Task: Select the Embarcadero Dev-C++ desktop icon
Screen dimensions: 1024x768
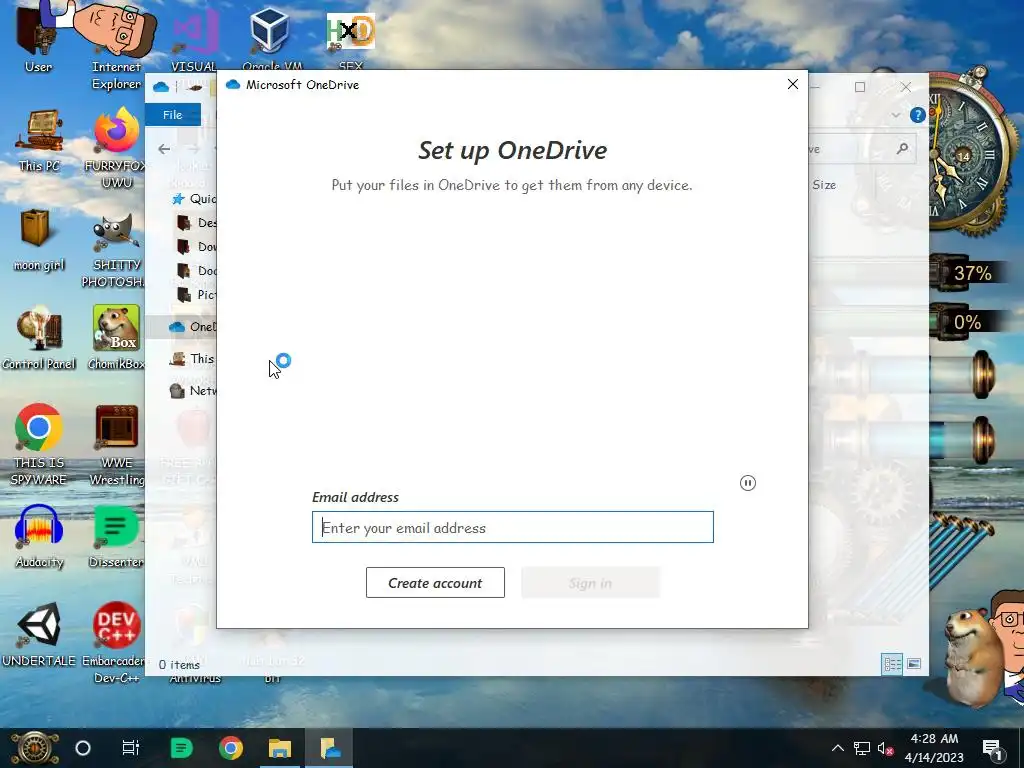Action: [x=116, y=643]
